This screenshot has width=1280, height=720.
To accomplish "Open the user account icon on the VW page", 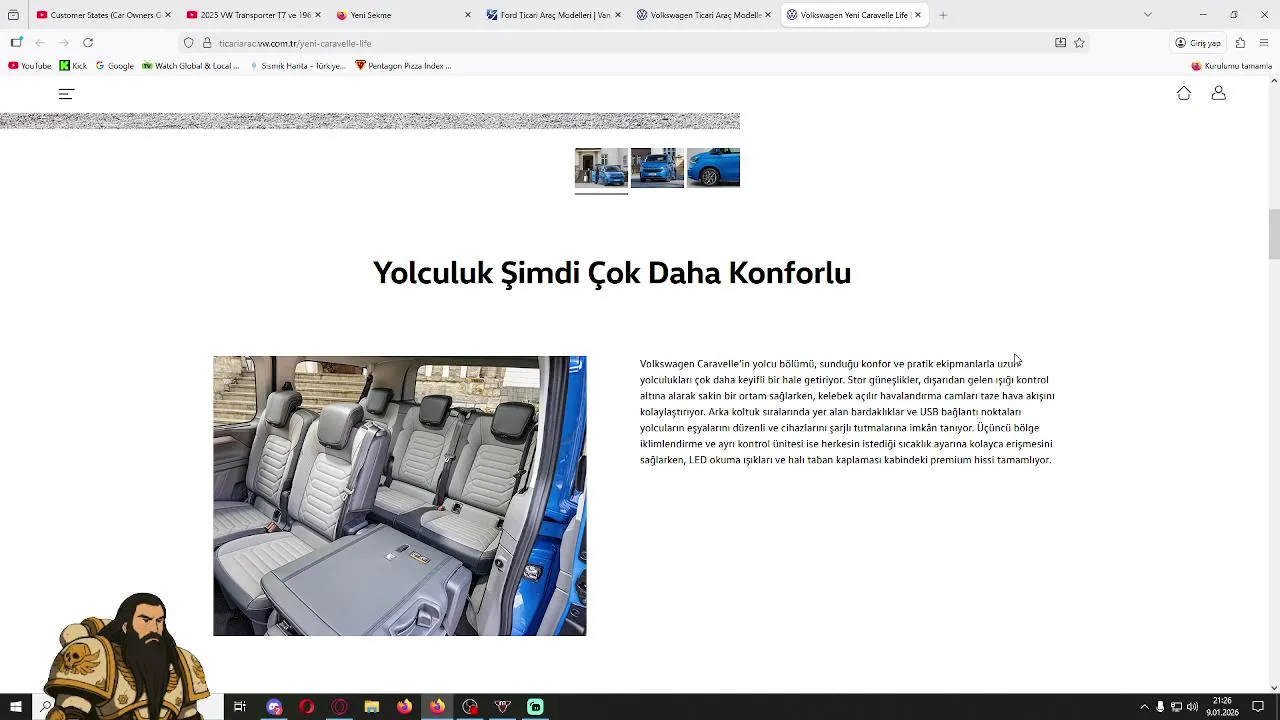I will (1218, 93).
